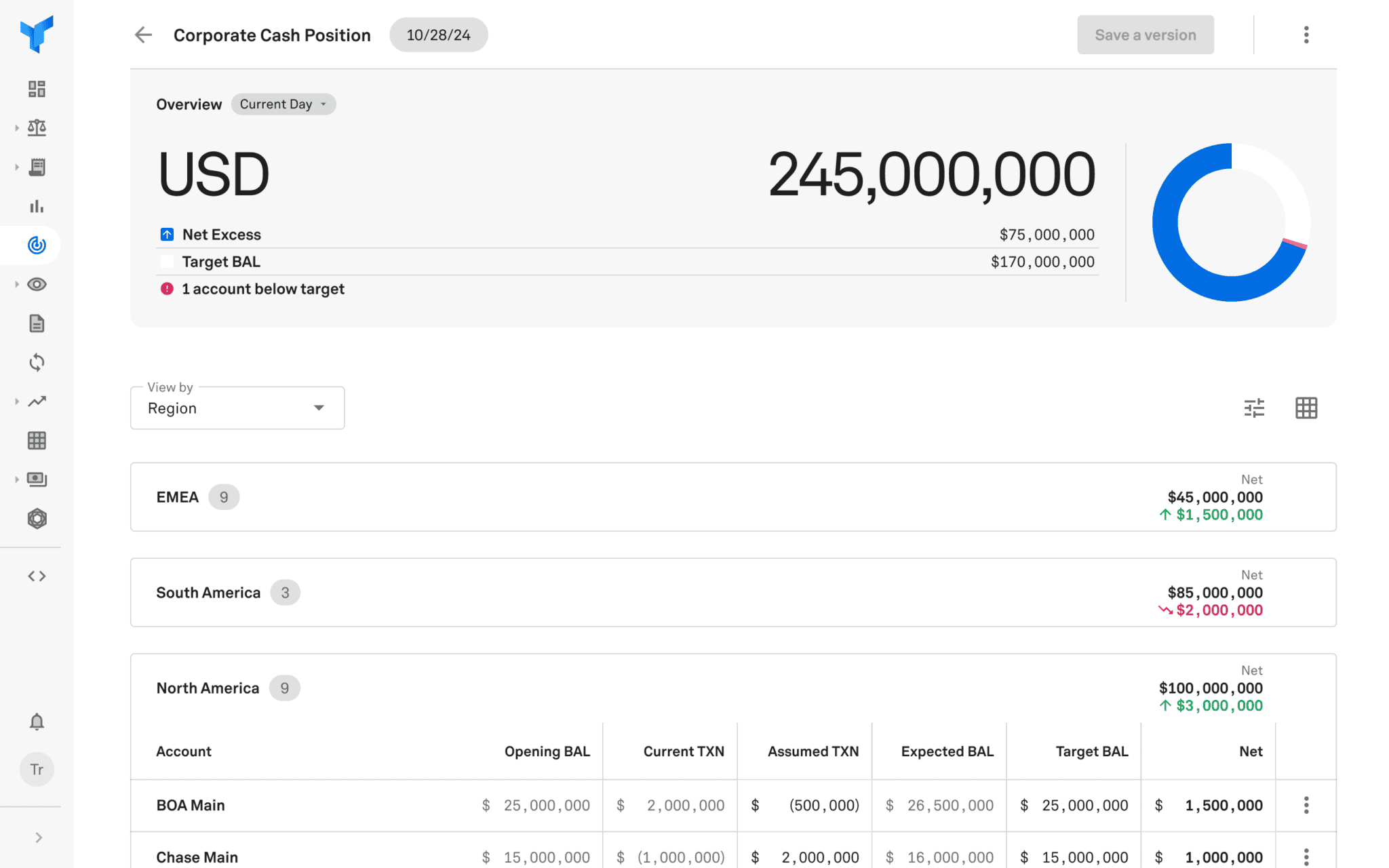Open the Statements receipt icon

point(36,167)
